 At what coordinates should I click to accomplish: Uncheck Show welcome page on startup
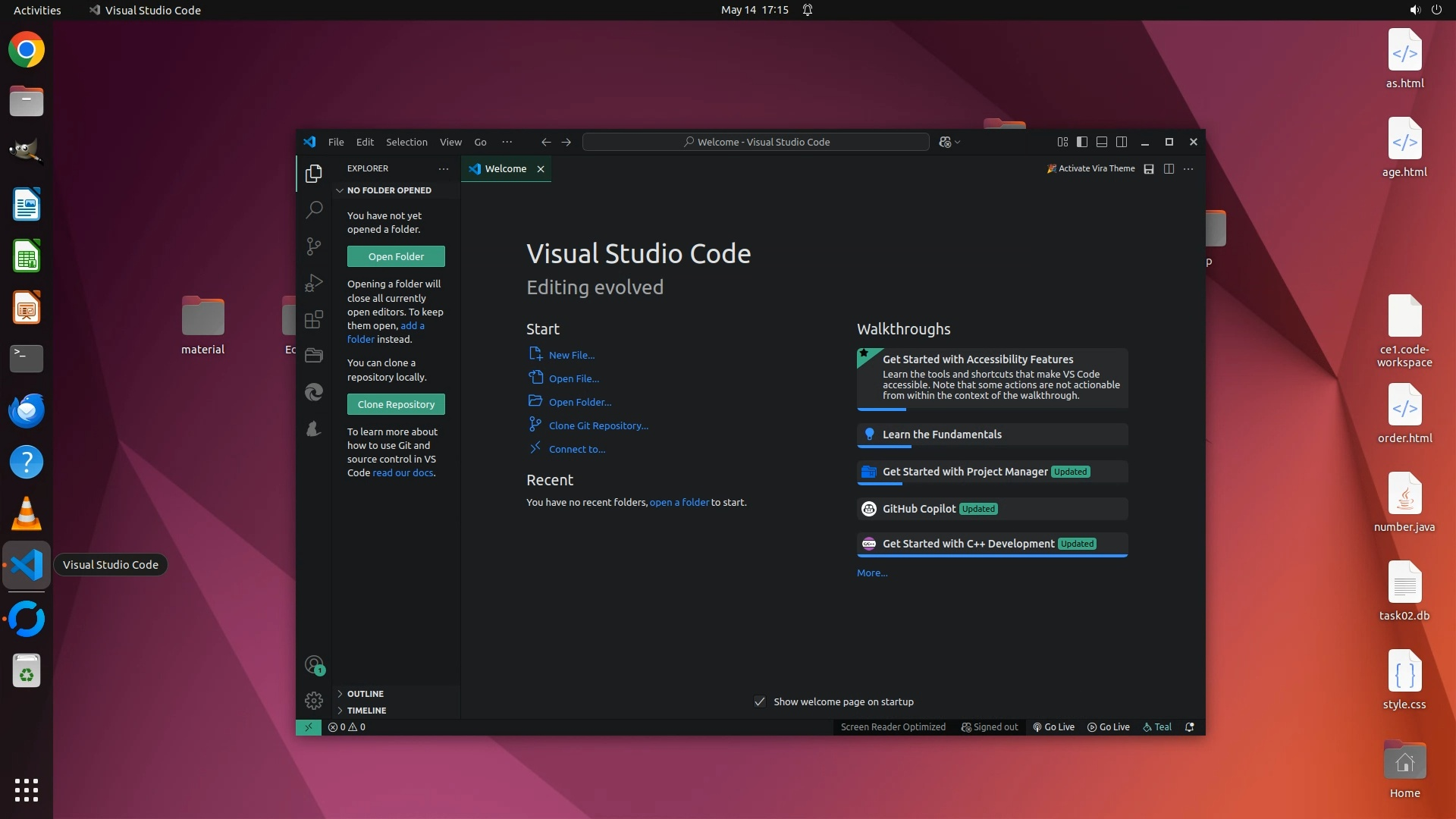point(760,701)
